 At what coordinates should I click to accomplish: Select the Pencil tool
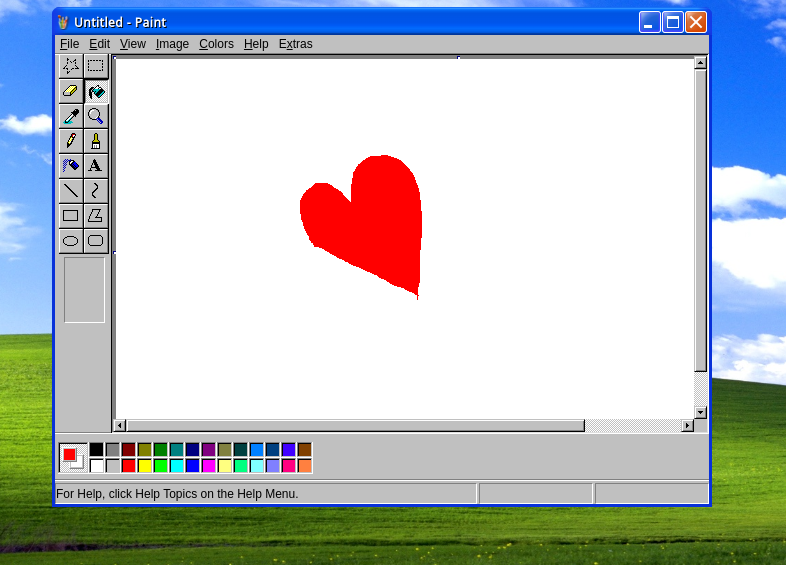pyautogui.click(x=71, y=141)
